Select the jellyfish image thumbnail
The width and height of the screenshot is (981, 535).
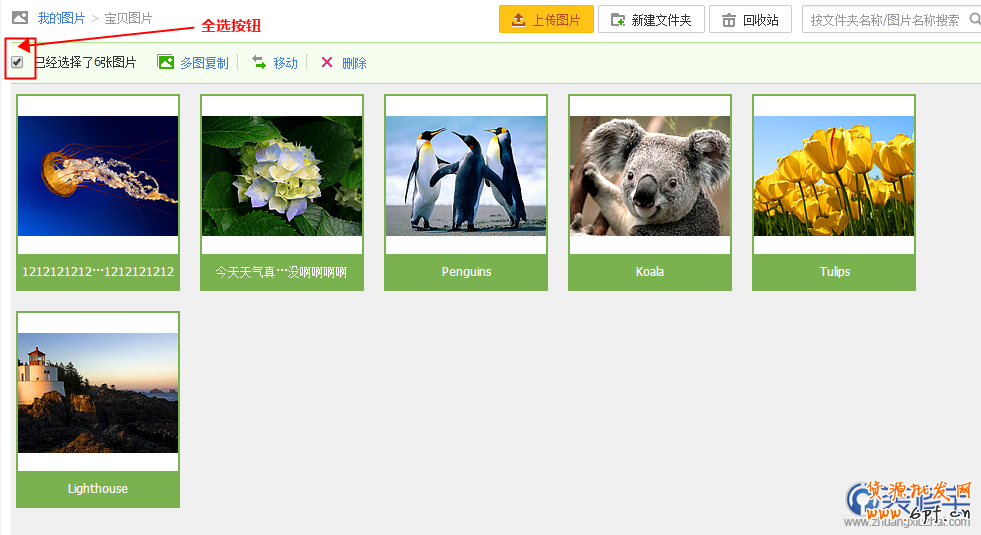[x=98, y=176]
